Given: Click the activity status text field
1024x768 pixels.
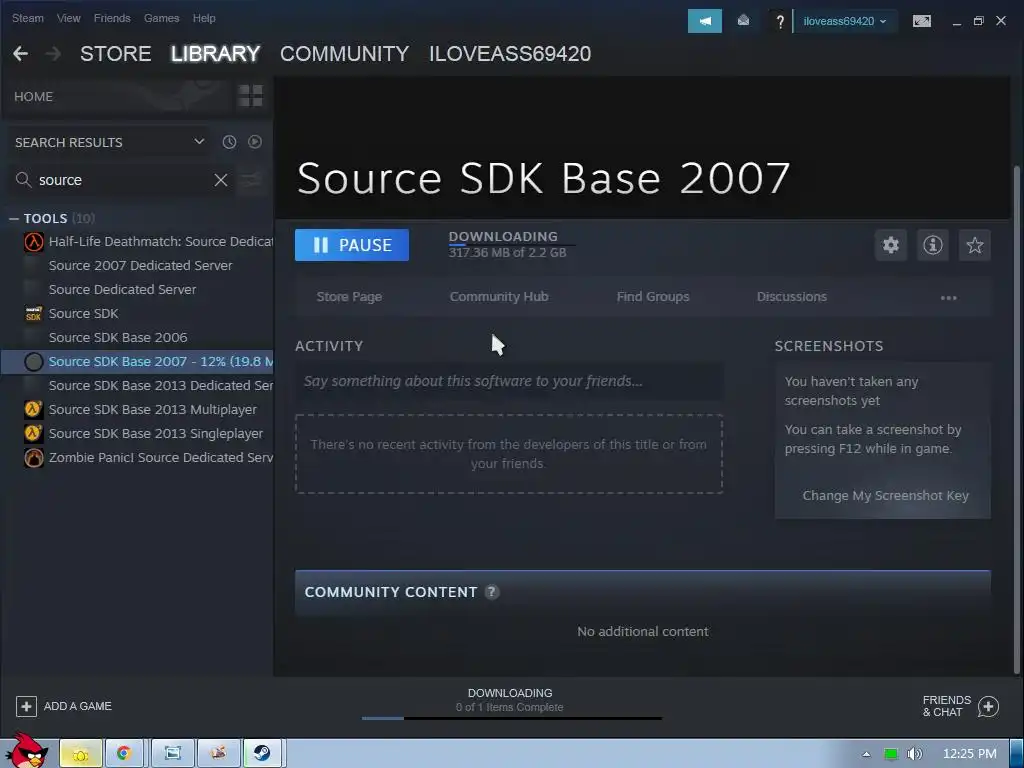Looking at the screenshot, I should 509,381.
